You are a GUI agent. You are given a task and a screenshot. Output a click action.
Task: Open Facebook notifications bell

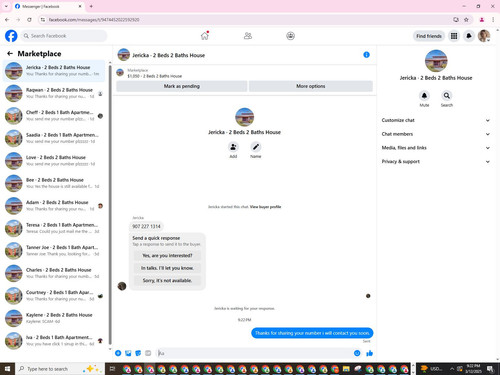click(469, 36)
